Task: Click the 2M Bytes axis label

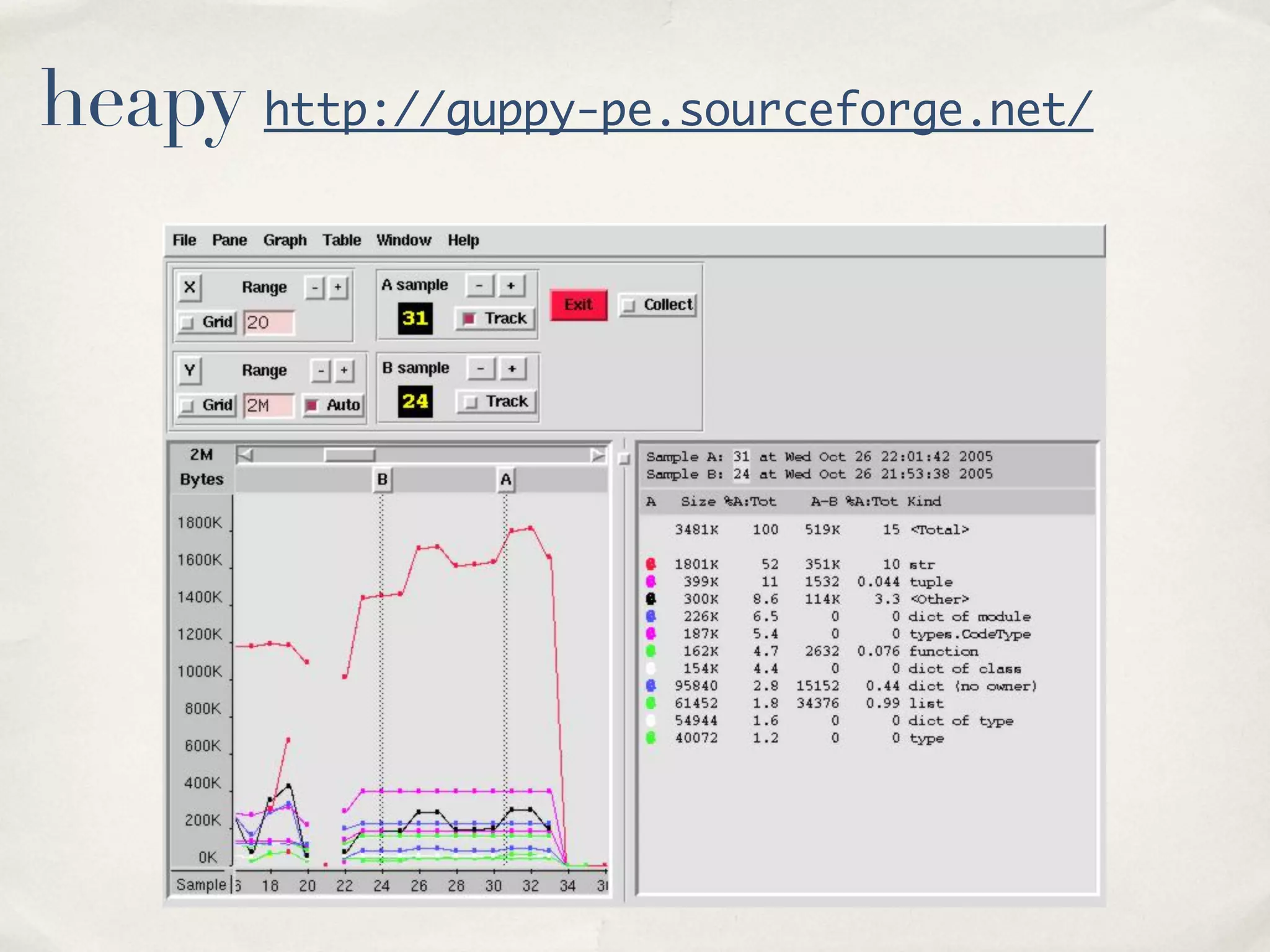Action: 202,467
